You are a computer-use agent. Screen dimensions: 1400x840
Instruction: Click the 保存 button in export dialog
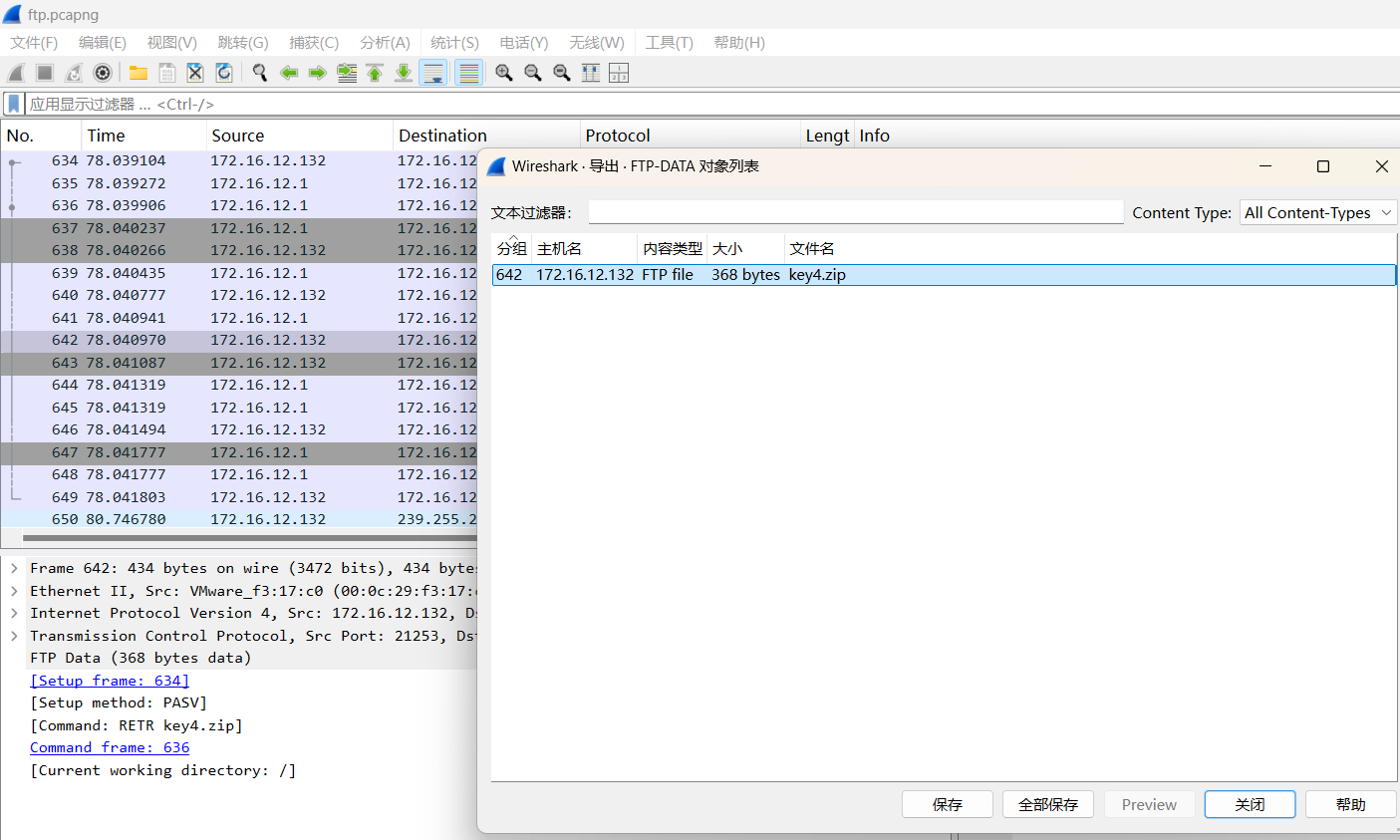[x=948, y=804]
